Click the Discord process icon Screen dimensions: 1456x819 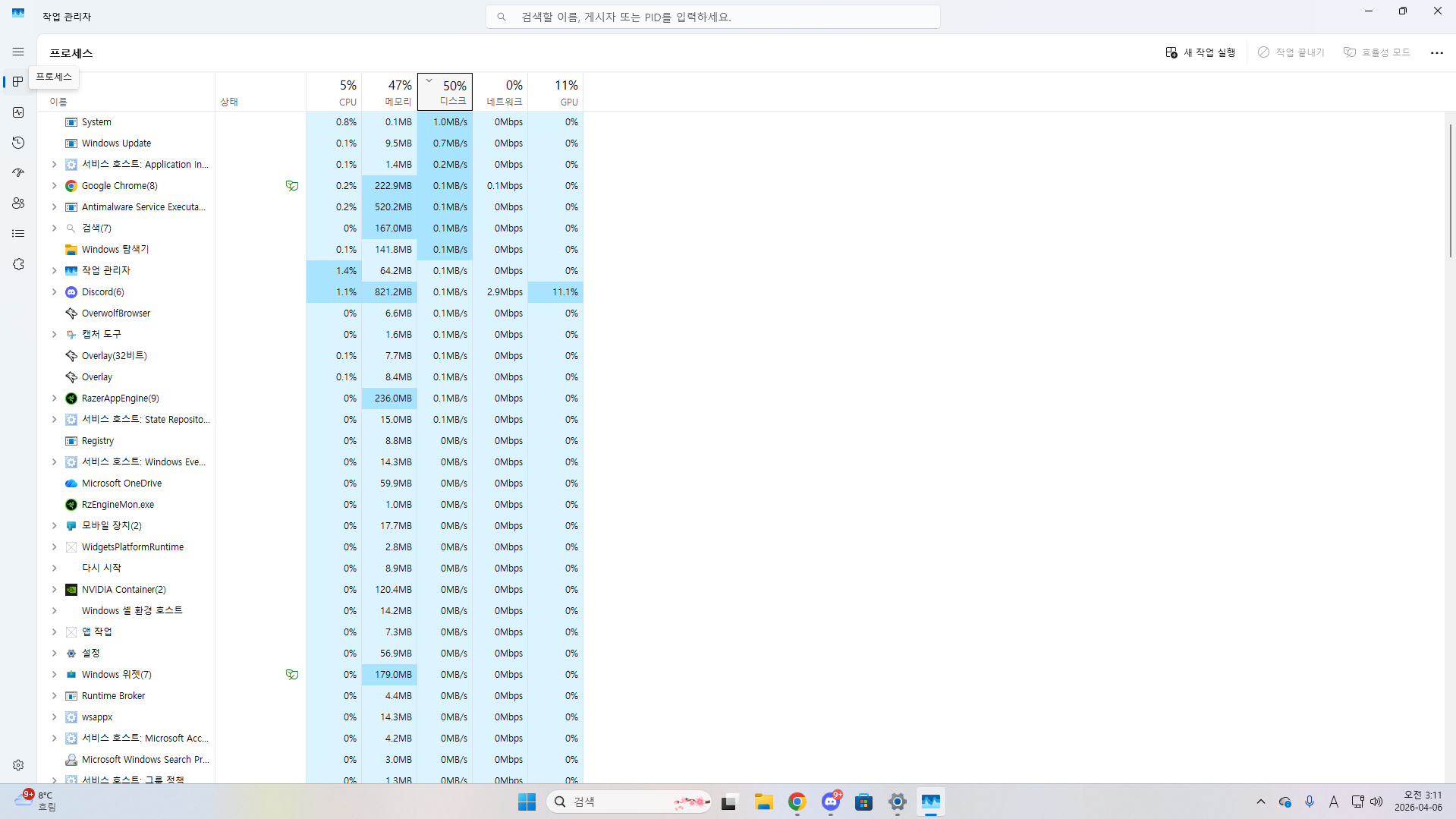tap(71, 292)
